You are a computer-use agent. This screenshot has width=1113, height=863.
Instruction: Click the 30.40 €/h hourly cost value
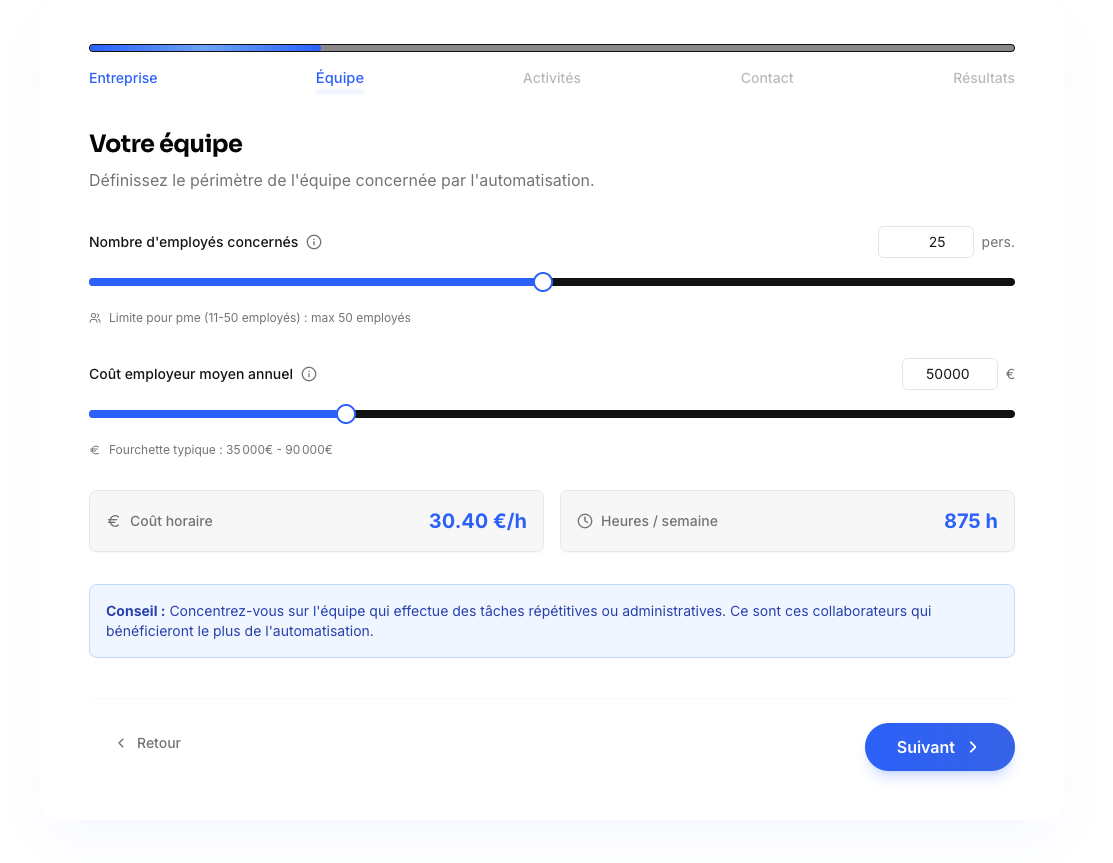[x=478, y=521]
